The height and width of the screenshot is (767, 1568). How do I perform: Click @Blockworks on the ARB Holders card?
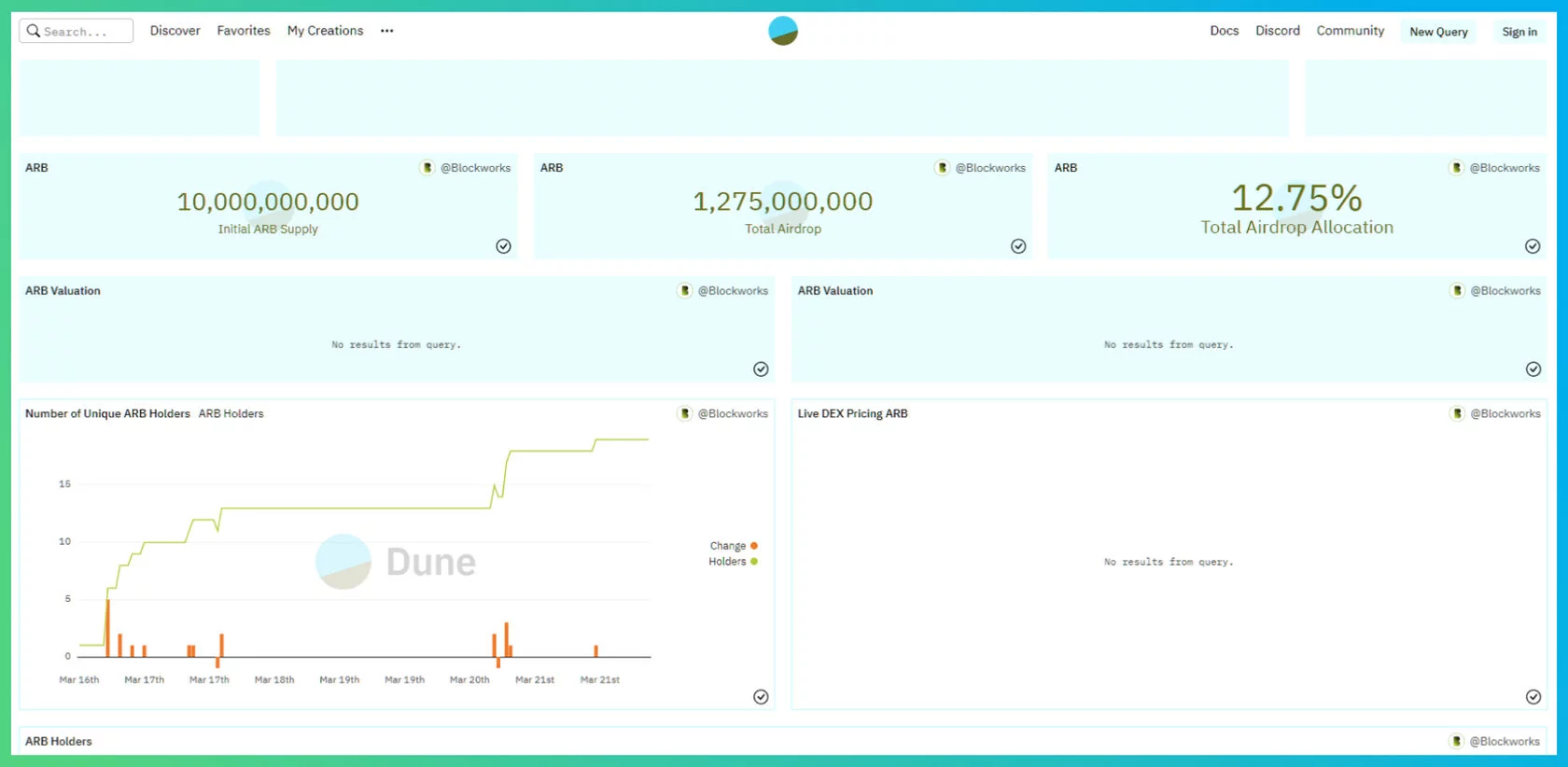pyautogui.click(x=1505, y=742)
